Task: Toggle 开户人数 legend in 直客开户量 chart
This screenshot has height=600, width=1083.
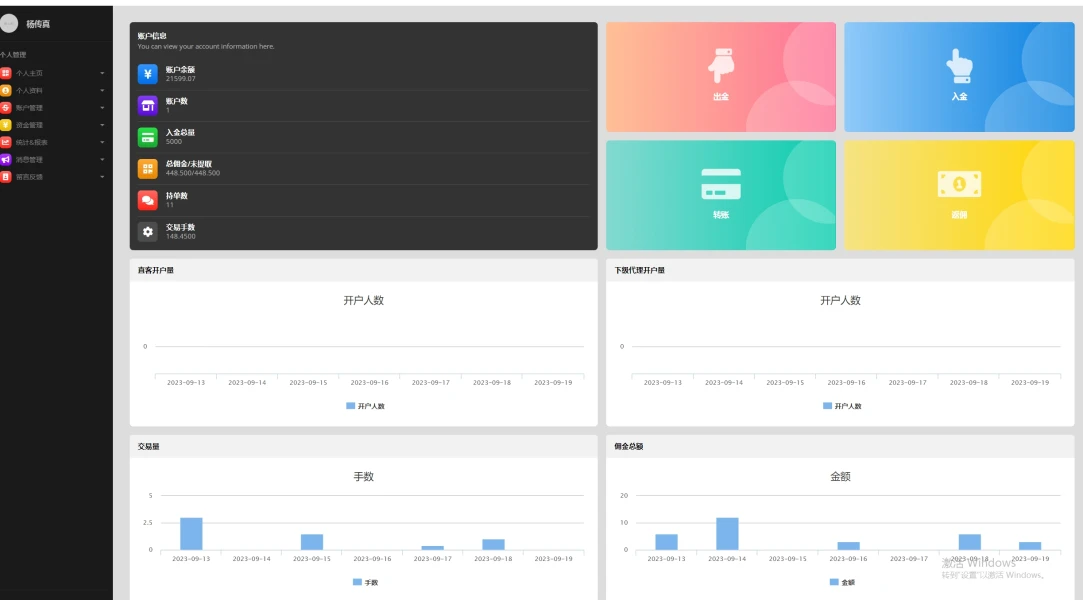Action: 365,406
